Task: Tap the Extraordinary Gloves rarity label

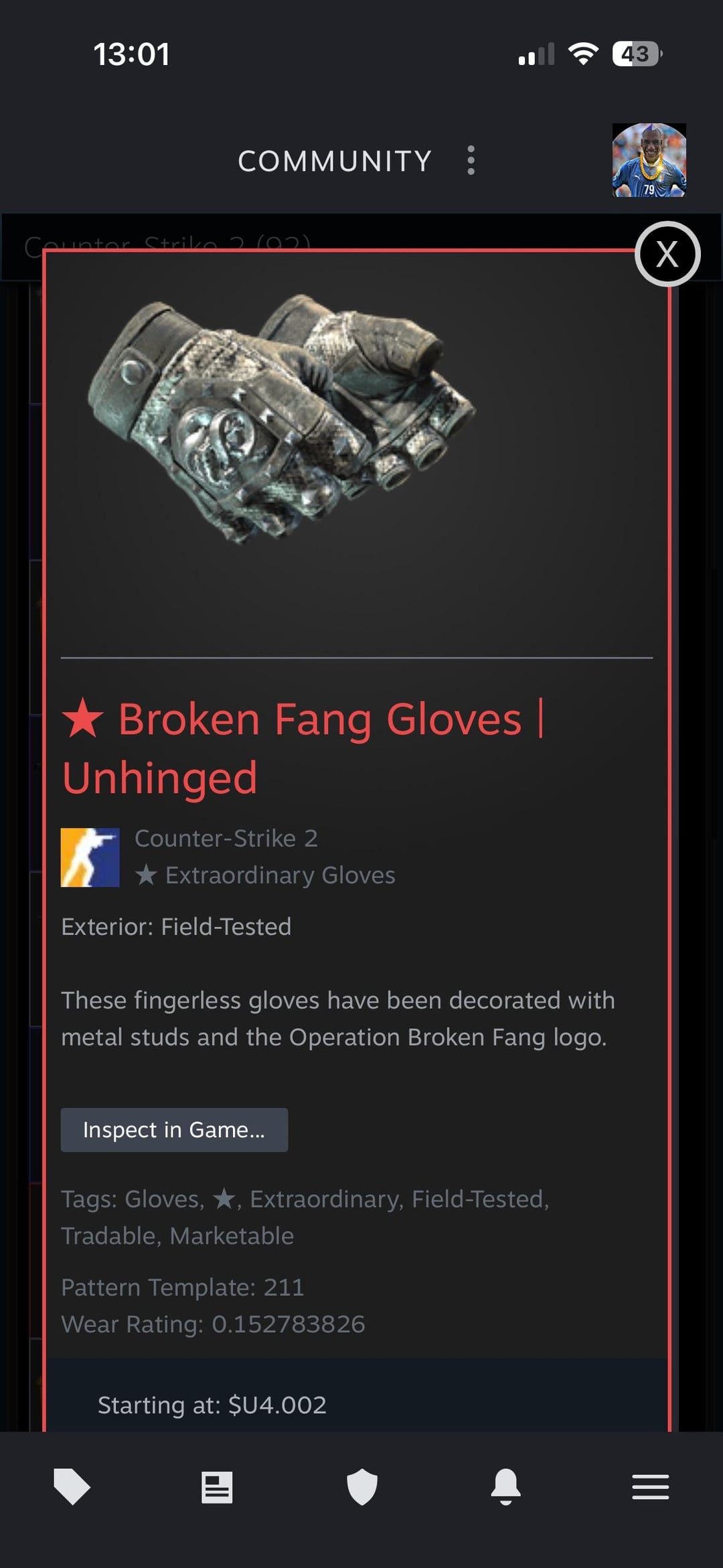Action: (265, 875)
